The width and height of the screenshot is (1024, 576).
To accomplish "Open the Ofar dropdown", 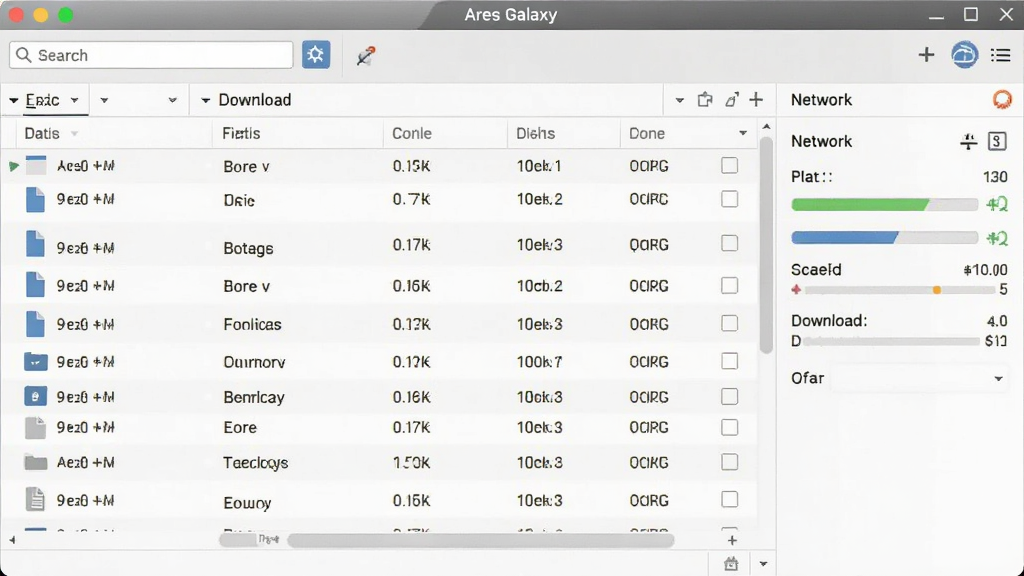I will pos(919,378).
